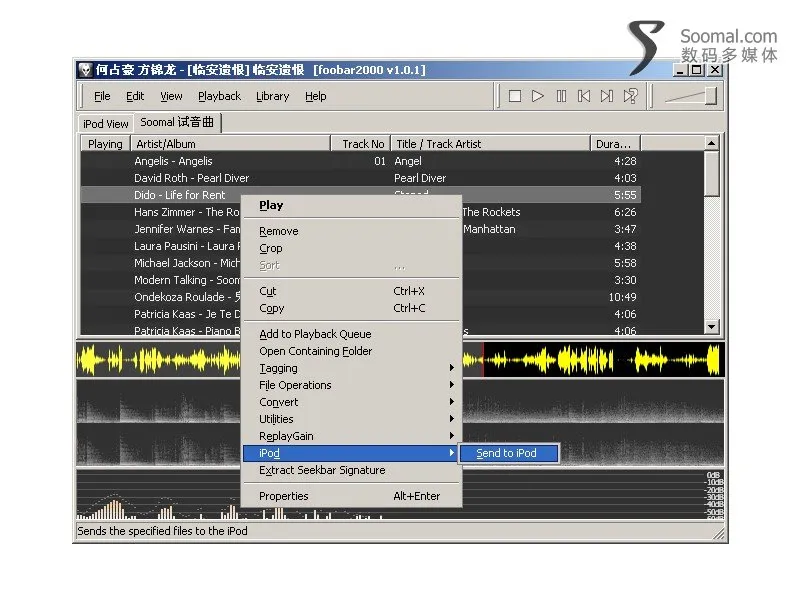Click Send to iPod
This screenshot has width=800, height=600.
[509, 453]
